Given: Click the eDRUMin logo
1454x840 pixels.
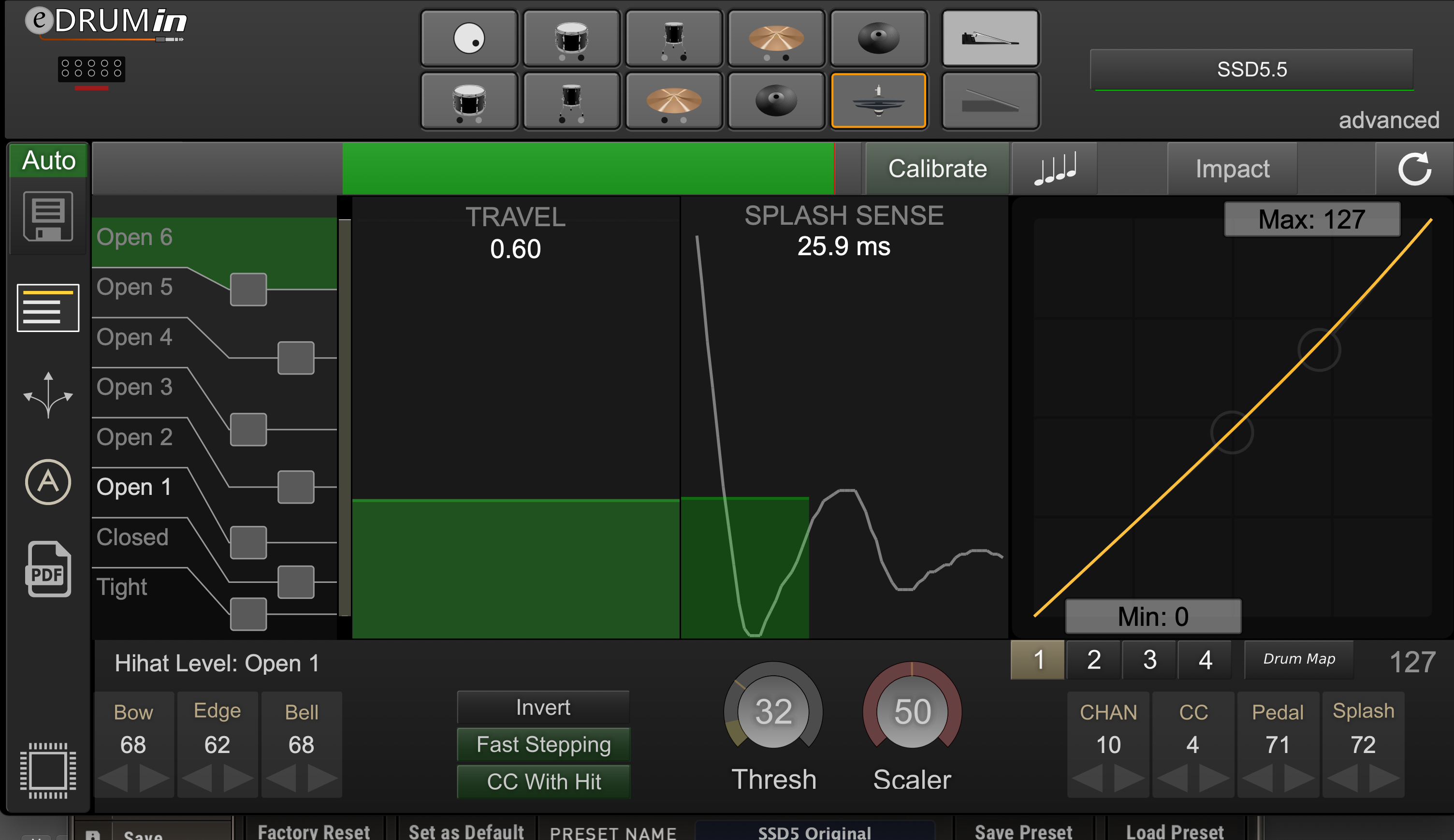Looking at the screenshot, I should tap(105, 23).
